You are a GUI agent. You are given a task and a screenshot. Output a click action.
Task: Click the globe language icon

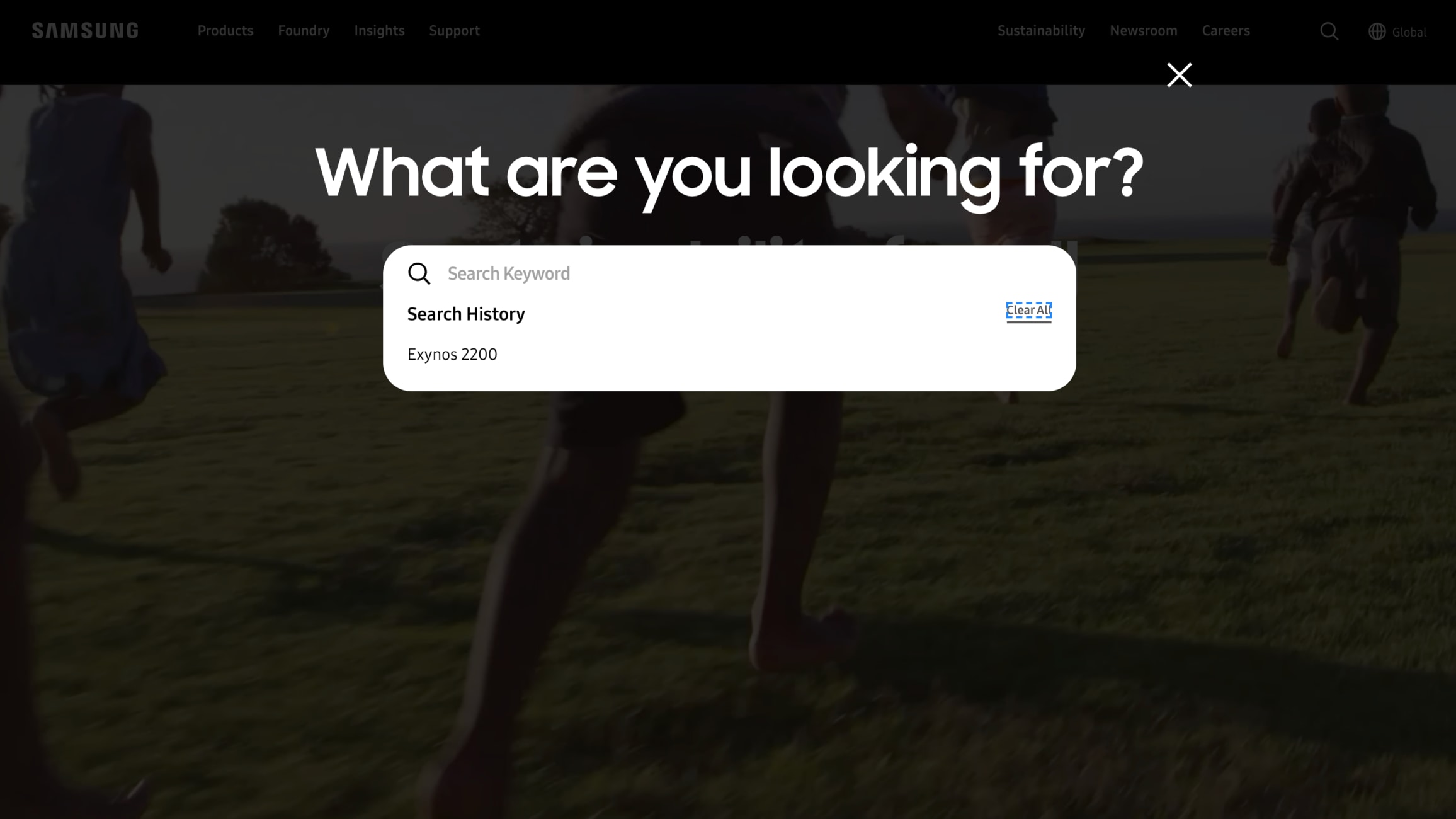tap(1377, 31)
